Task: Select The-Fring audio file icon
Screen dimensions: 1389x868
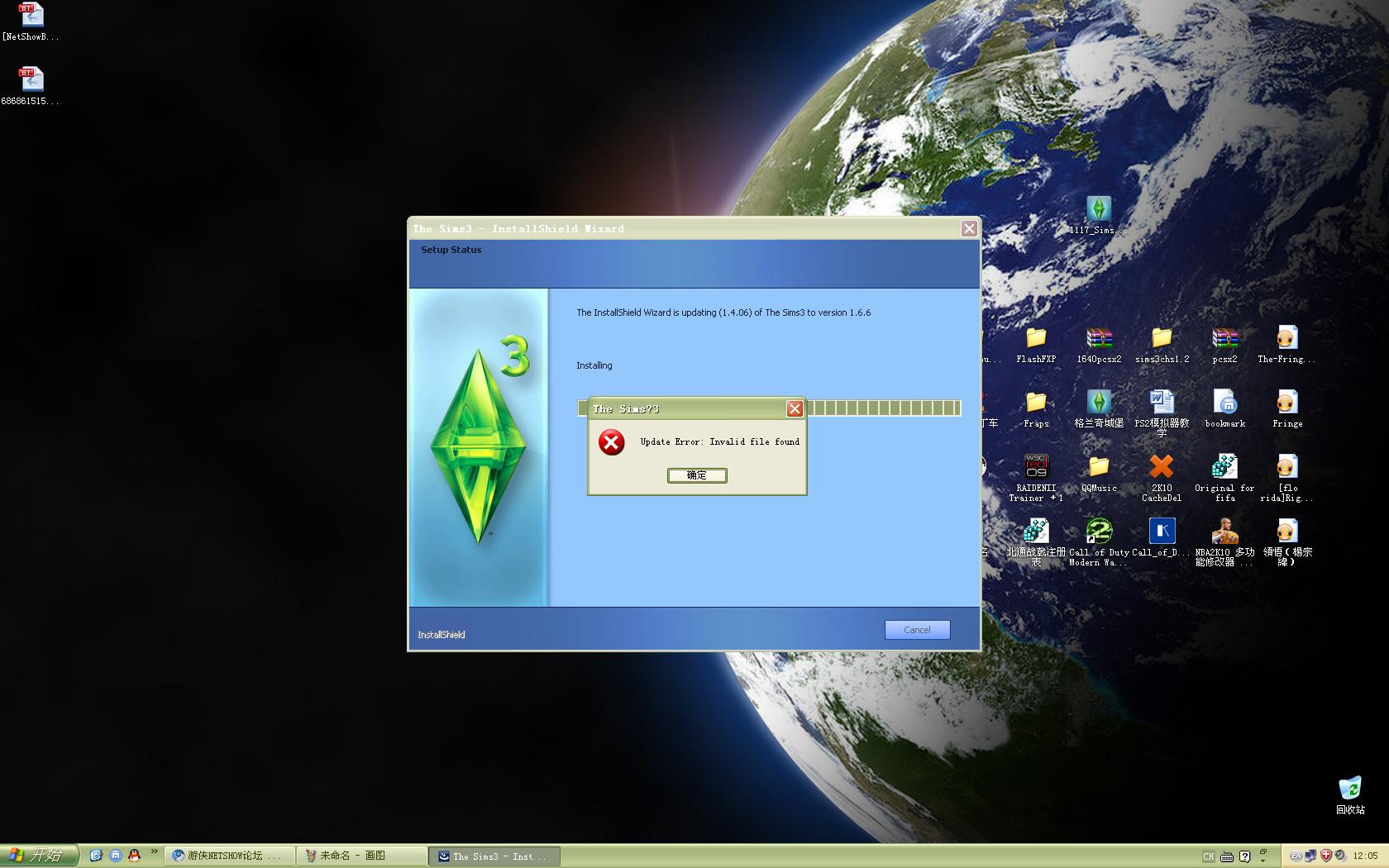Action: tap(1287, 345)
